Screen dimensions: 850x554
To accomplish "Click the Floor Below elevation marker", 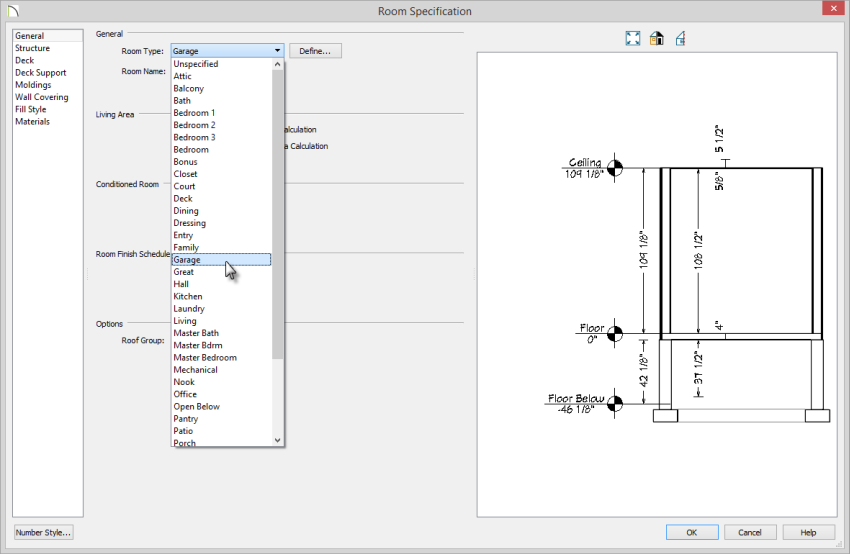I will coord(614,403).
